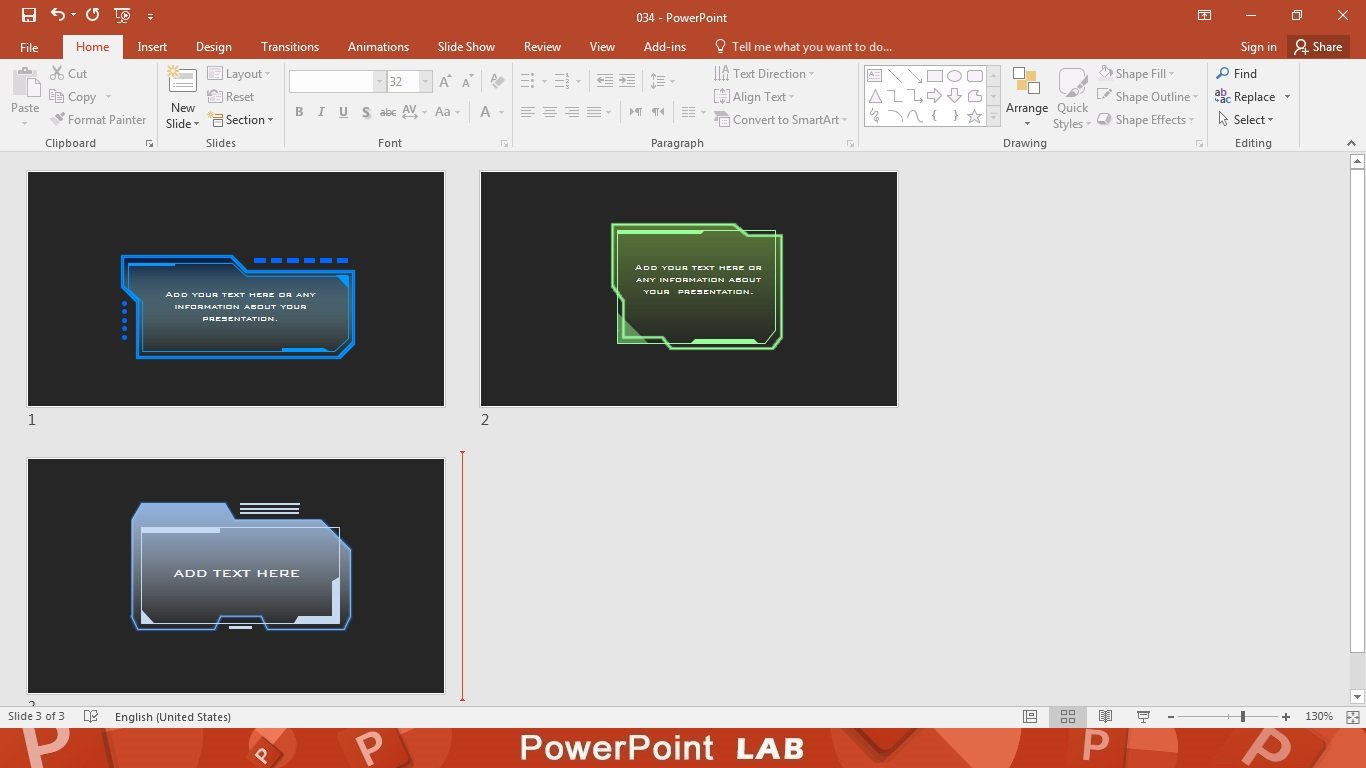Open the Slide Show tab
Viewport: 1366px width, 768px height.
pyautogui.click(x=466, y=47)
